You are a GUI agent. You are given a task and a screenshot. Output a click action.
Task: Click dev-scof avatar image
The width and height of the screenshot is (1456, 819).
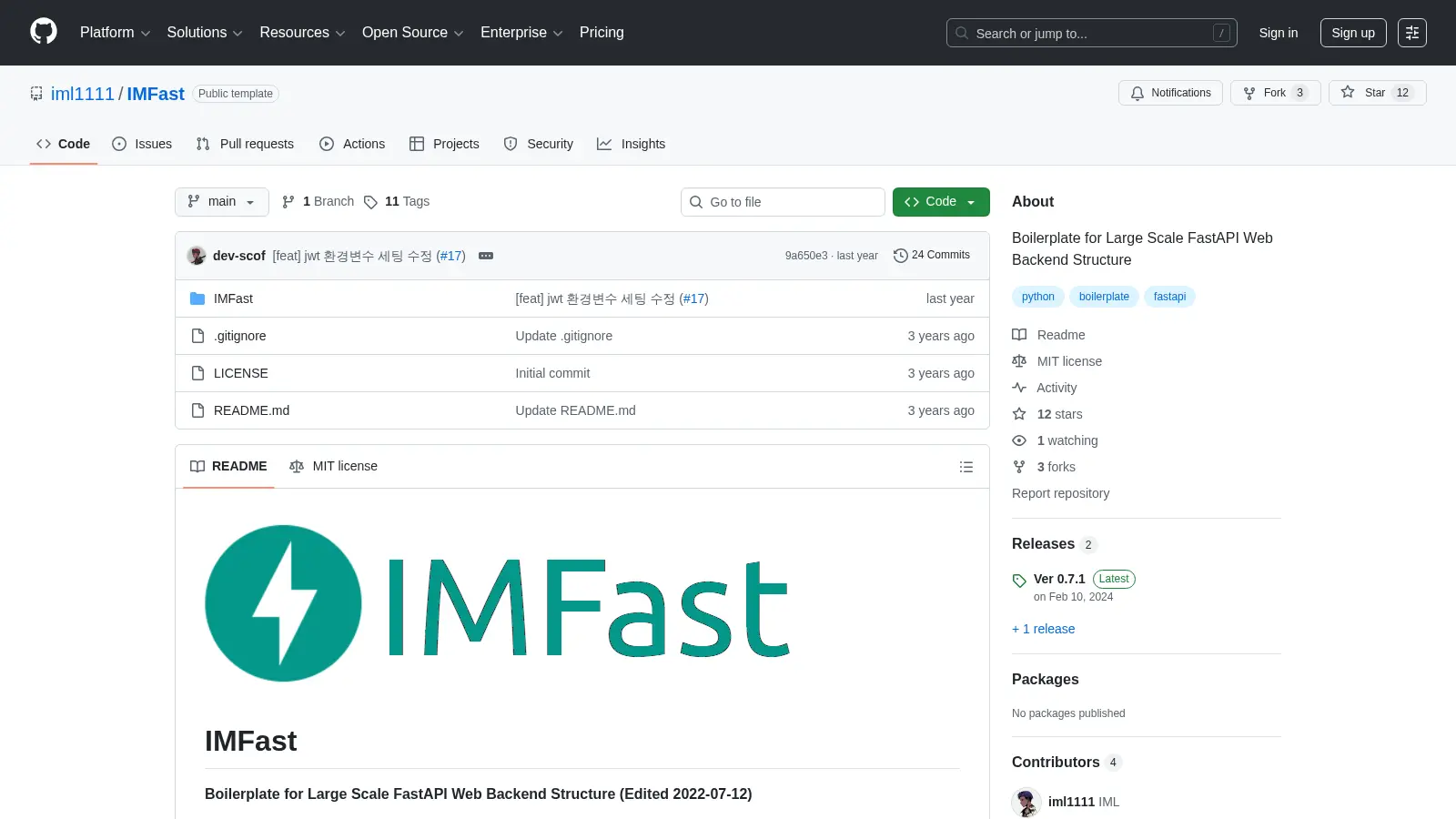click(197, 256)
